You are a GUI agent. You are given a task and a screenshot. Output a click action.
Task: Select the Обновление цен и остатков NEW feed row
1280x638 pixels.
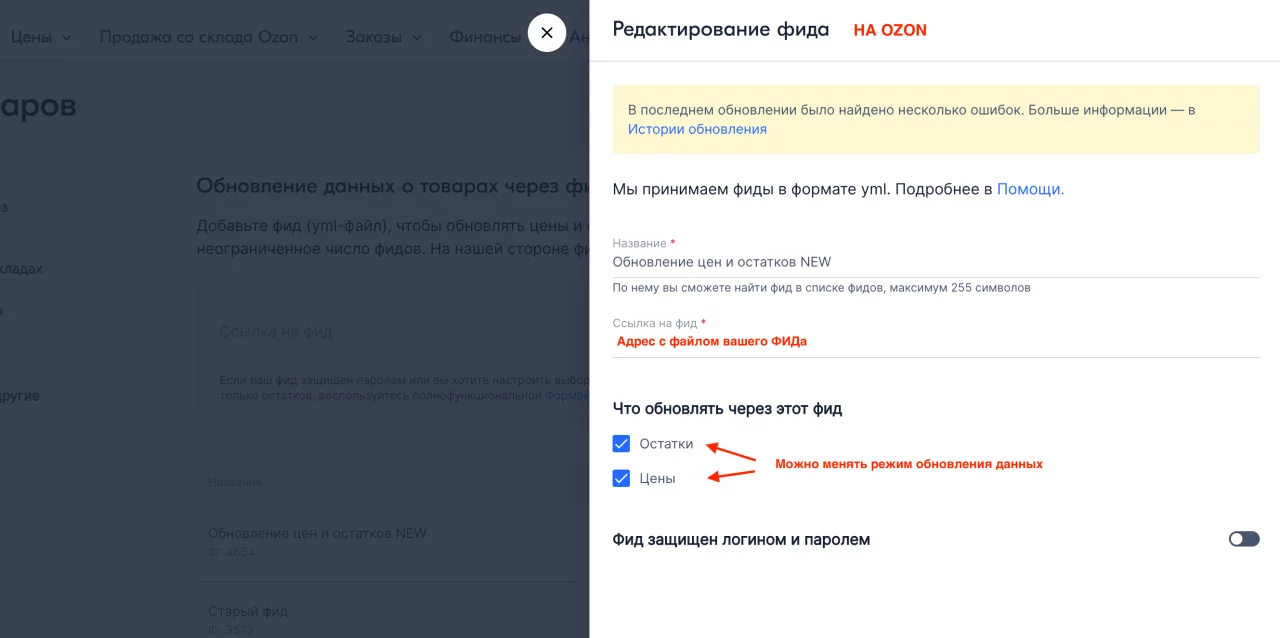[317, 533]
